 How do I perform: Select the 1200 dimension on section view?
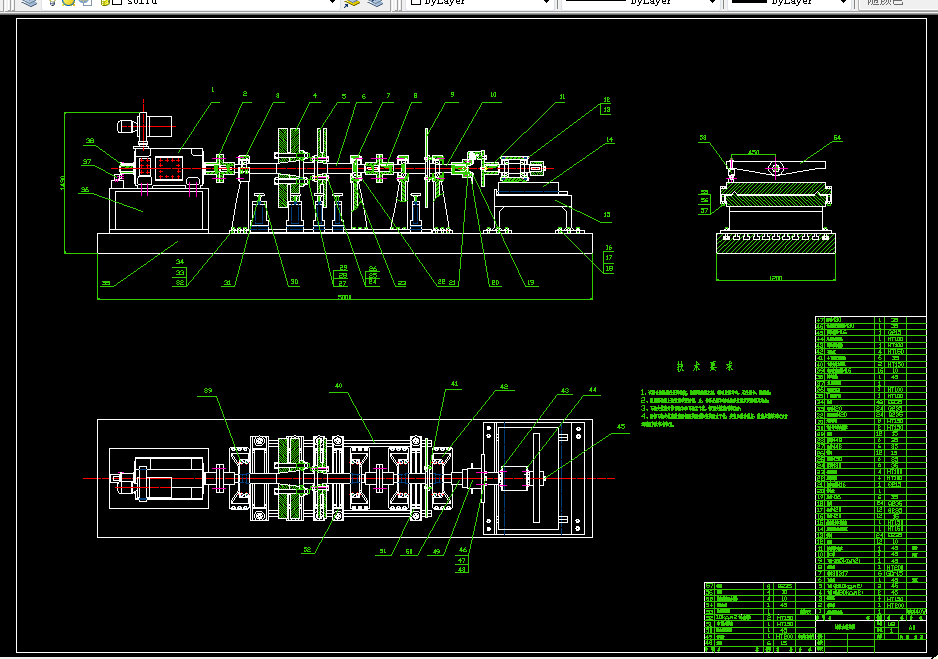point(775,278)
